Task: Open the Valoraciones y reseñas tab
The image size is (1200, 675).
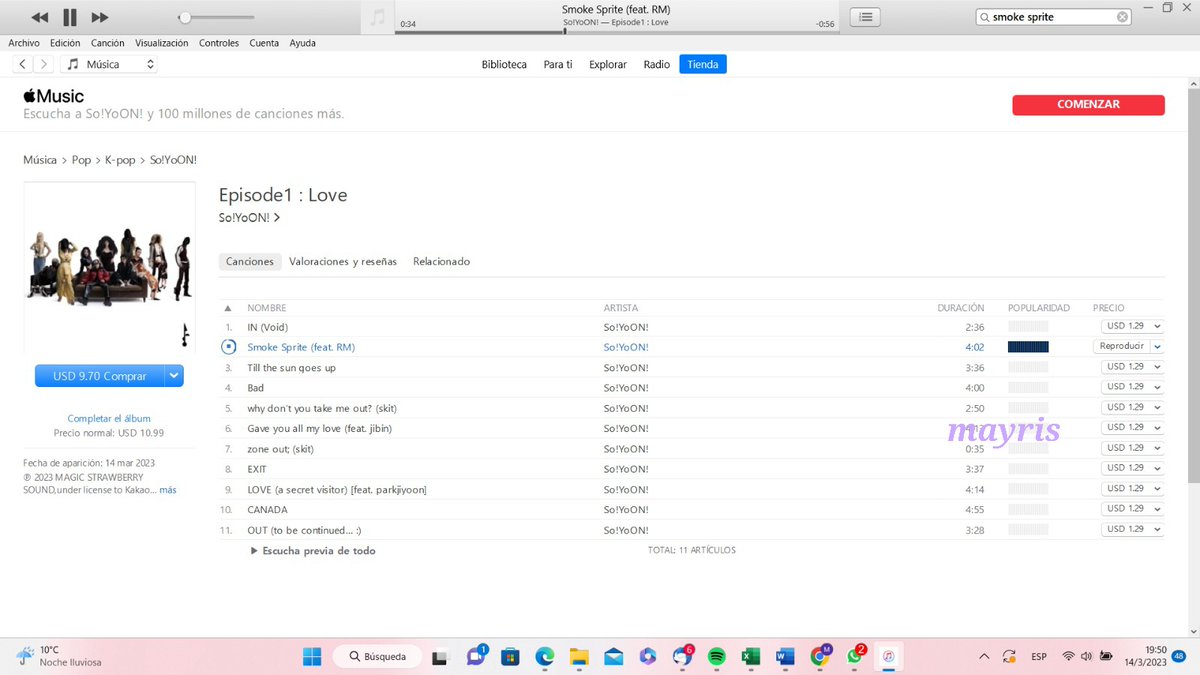Action: (343, 261)
